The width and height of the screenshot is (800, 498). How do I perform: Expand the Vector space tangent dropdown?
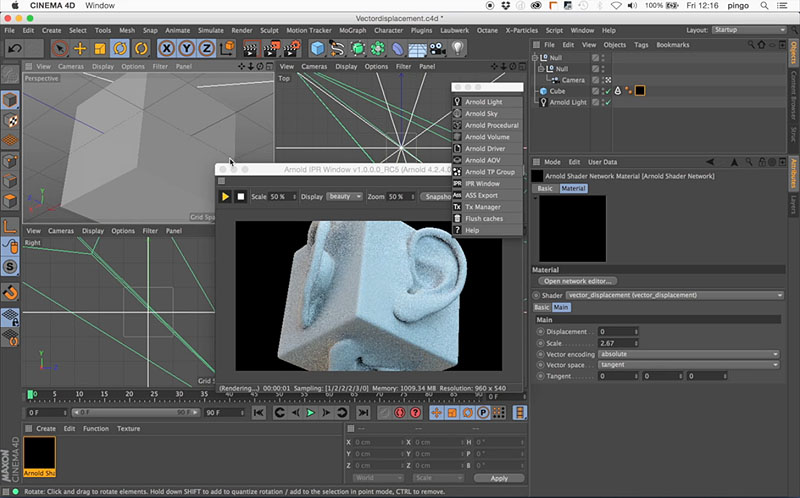689,364
